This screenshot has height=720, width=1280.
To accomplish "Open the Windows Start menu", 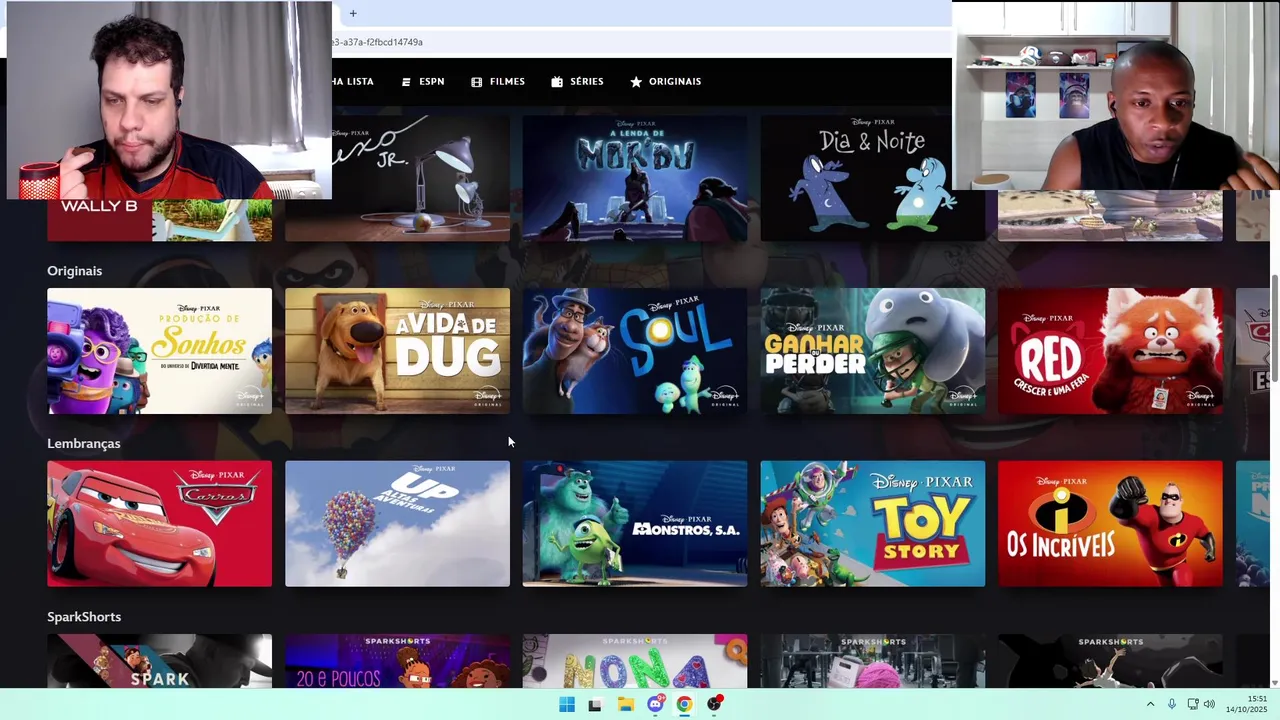I will (x=567, y=704).
